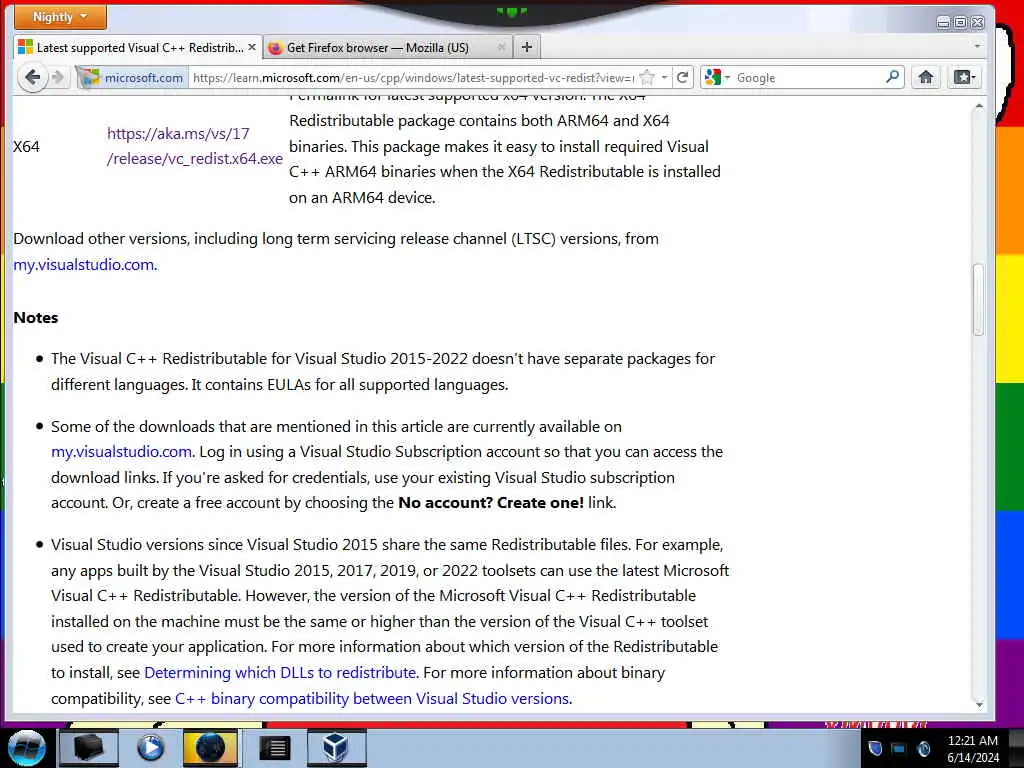Open the list-all-tabs dropdown arrow

tap(977, 47)
